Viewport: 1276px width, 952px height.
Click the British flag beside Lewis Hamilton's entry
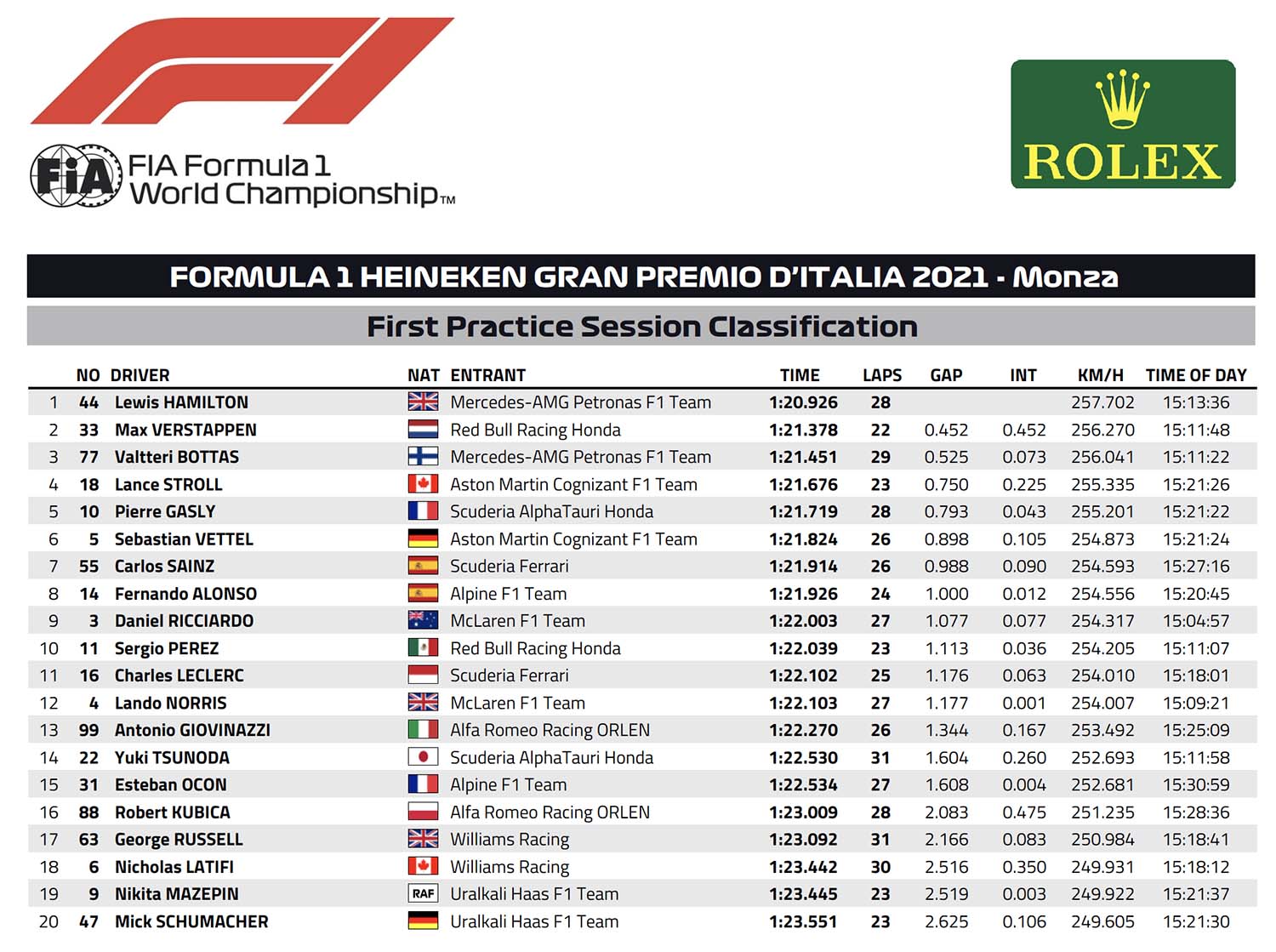click(x=423, y=402)
